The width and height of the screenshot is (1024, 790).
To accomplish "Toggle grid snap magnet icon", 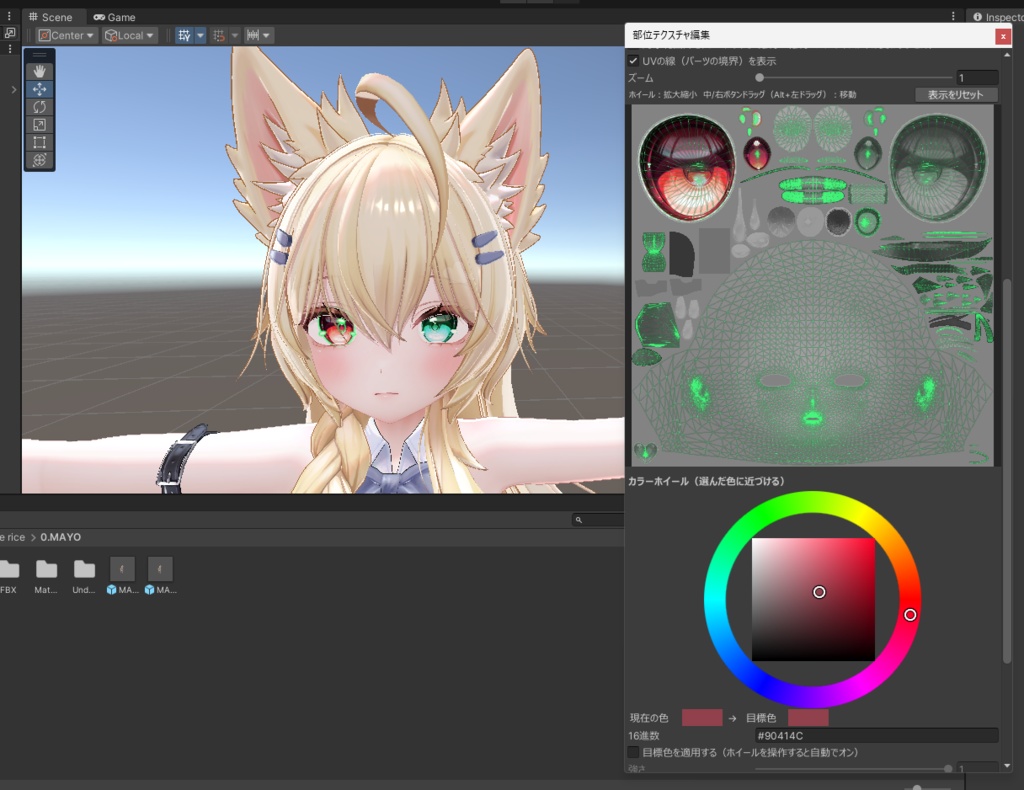I will (x=219, y=35).
